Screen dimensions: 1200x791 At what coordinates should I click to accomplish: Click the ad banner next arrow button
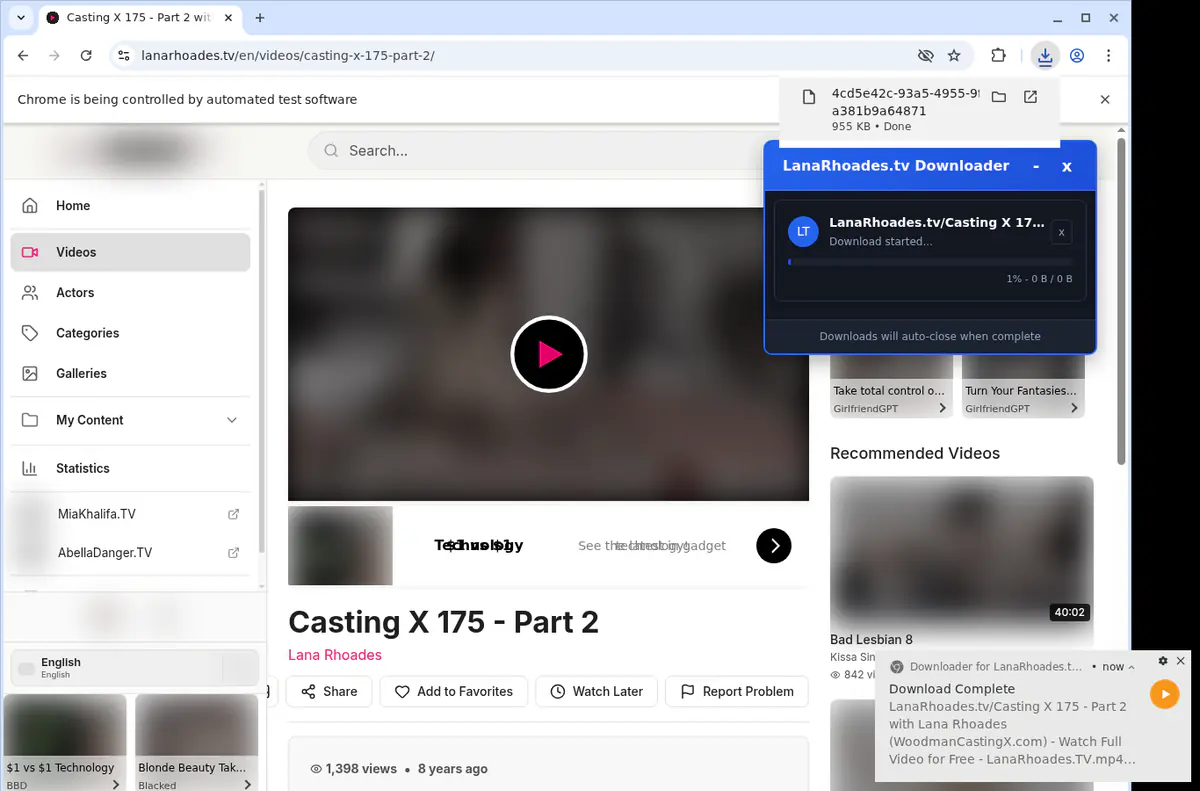pos(774,545)
